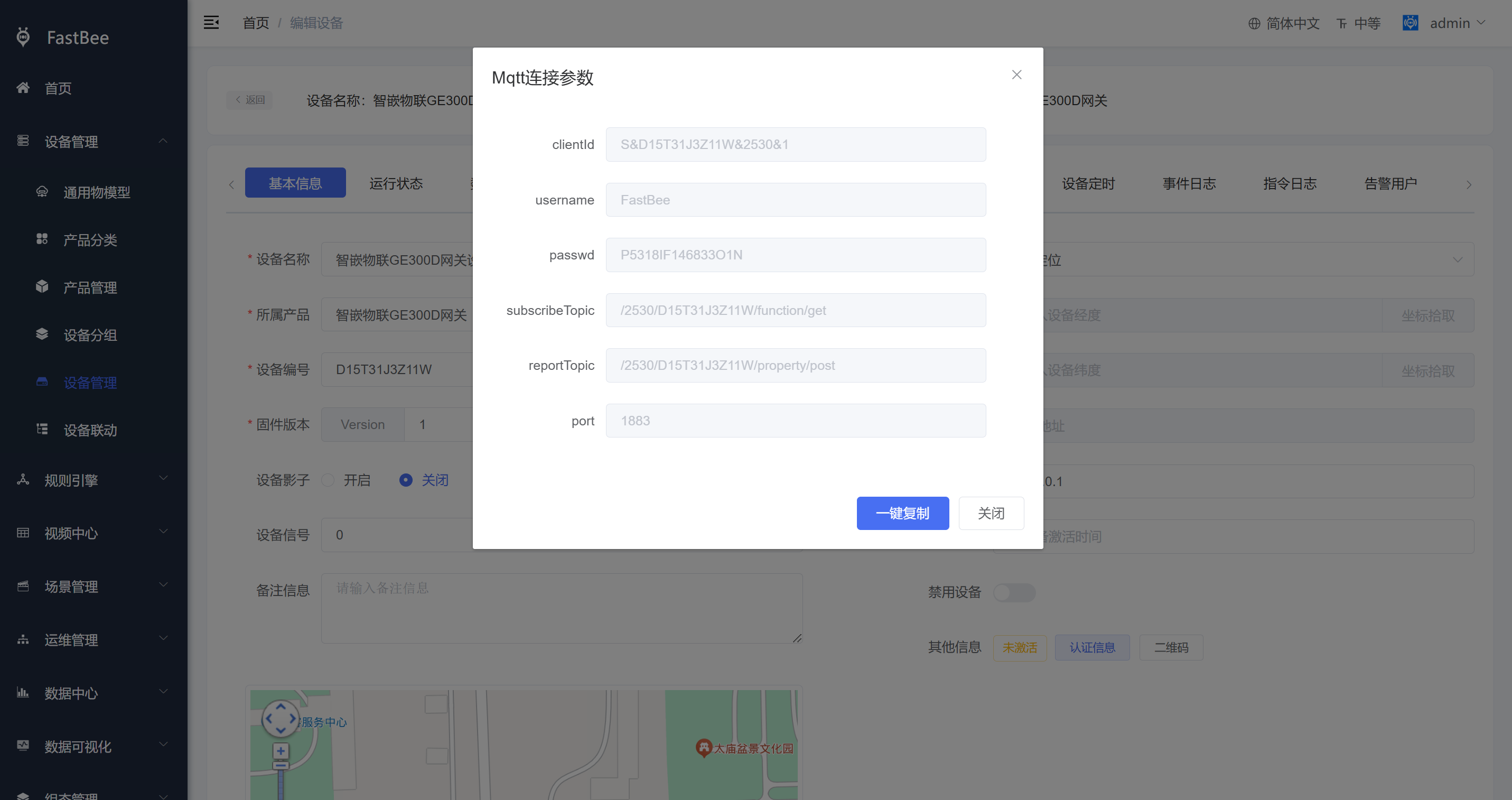Click the 设备管理 top-level menu icon
This screenshot has height=800, width=1512.
23,141
